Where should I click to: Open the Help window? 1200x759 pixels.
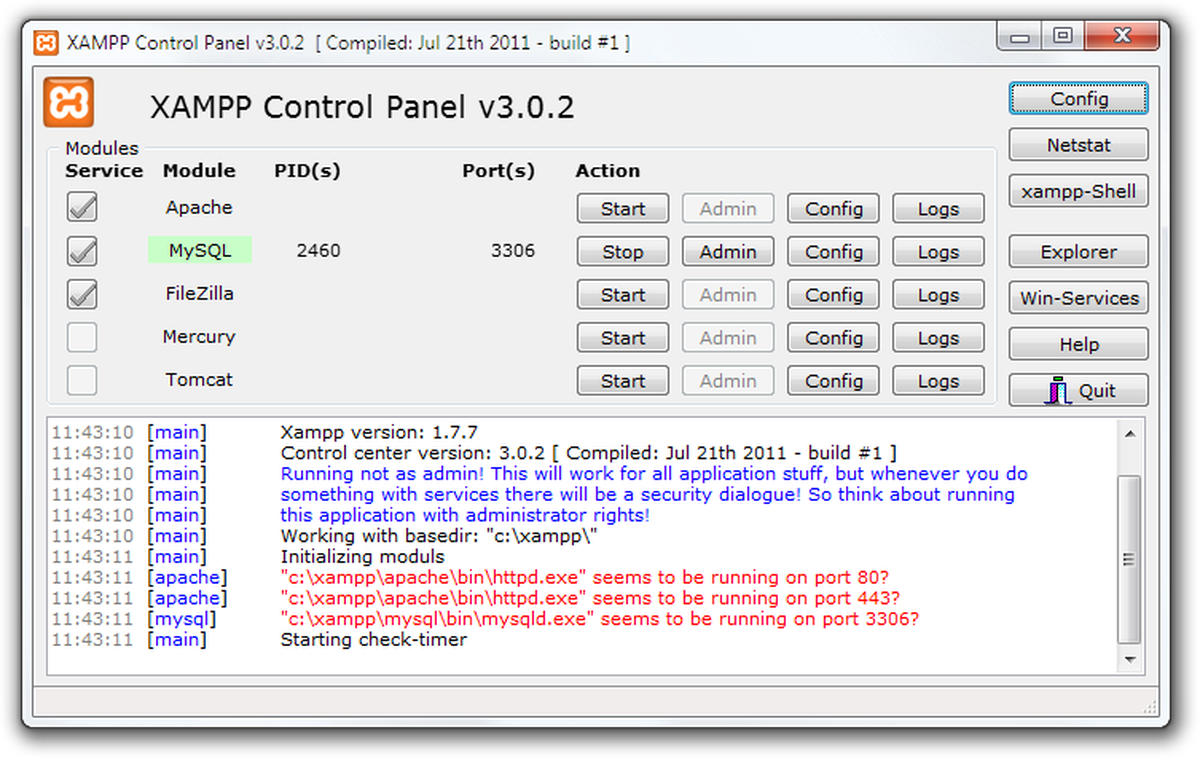coord(1078,343)
